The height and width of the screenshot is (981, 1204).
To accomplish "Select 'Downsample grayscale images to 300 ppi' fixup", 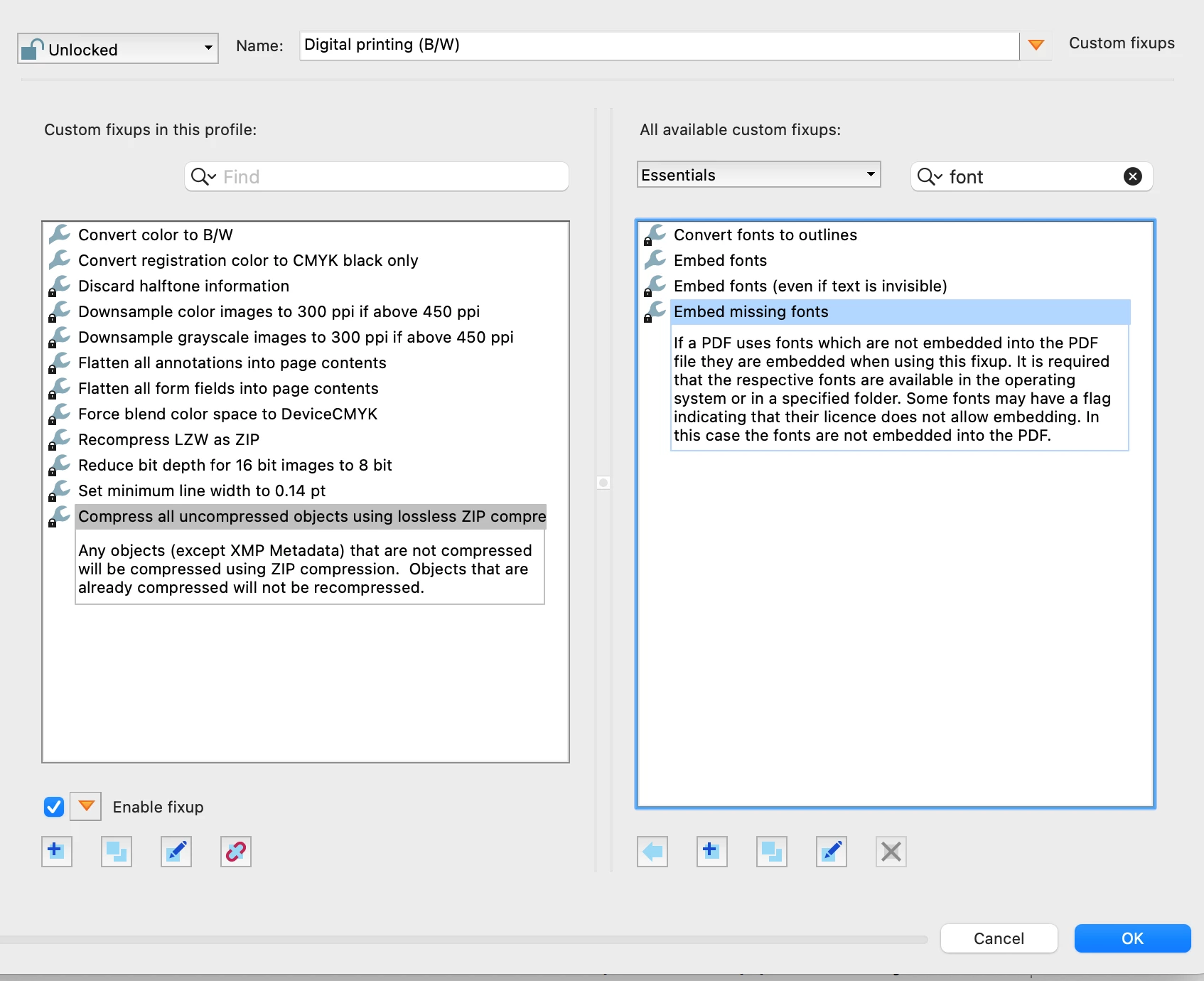I will [296, 337].
